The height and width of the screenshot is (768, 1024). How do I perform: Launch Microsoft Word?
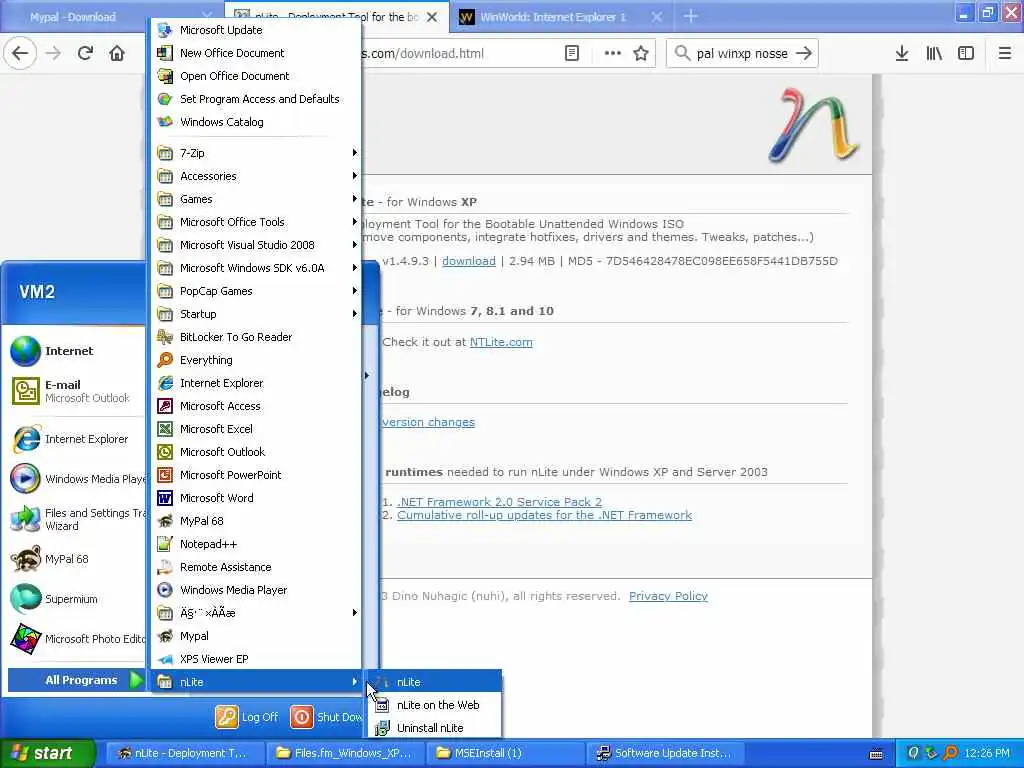point(256,498)
